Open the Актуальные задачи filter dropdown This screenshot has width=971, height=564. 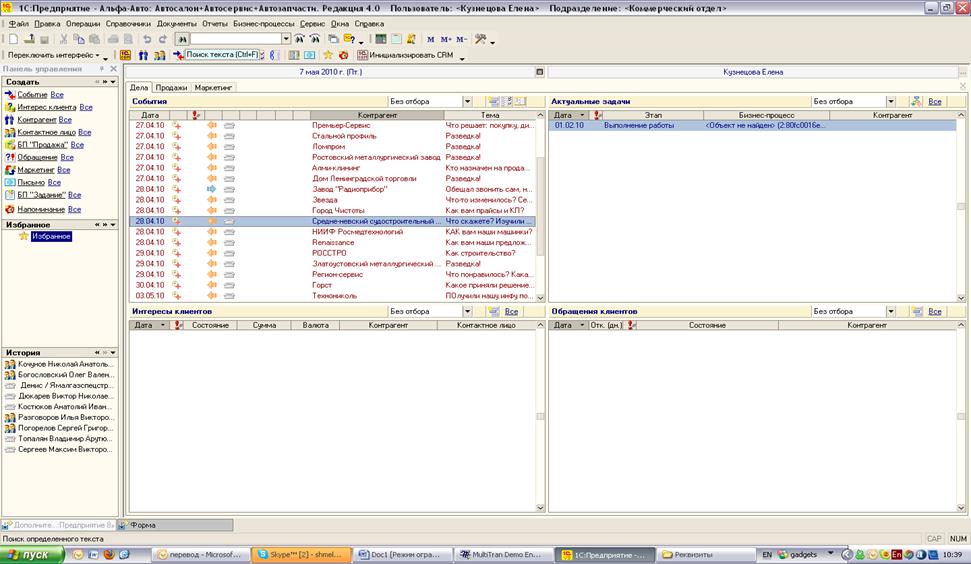pos(889,101)
